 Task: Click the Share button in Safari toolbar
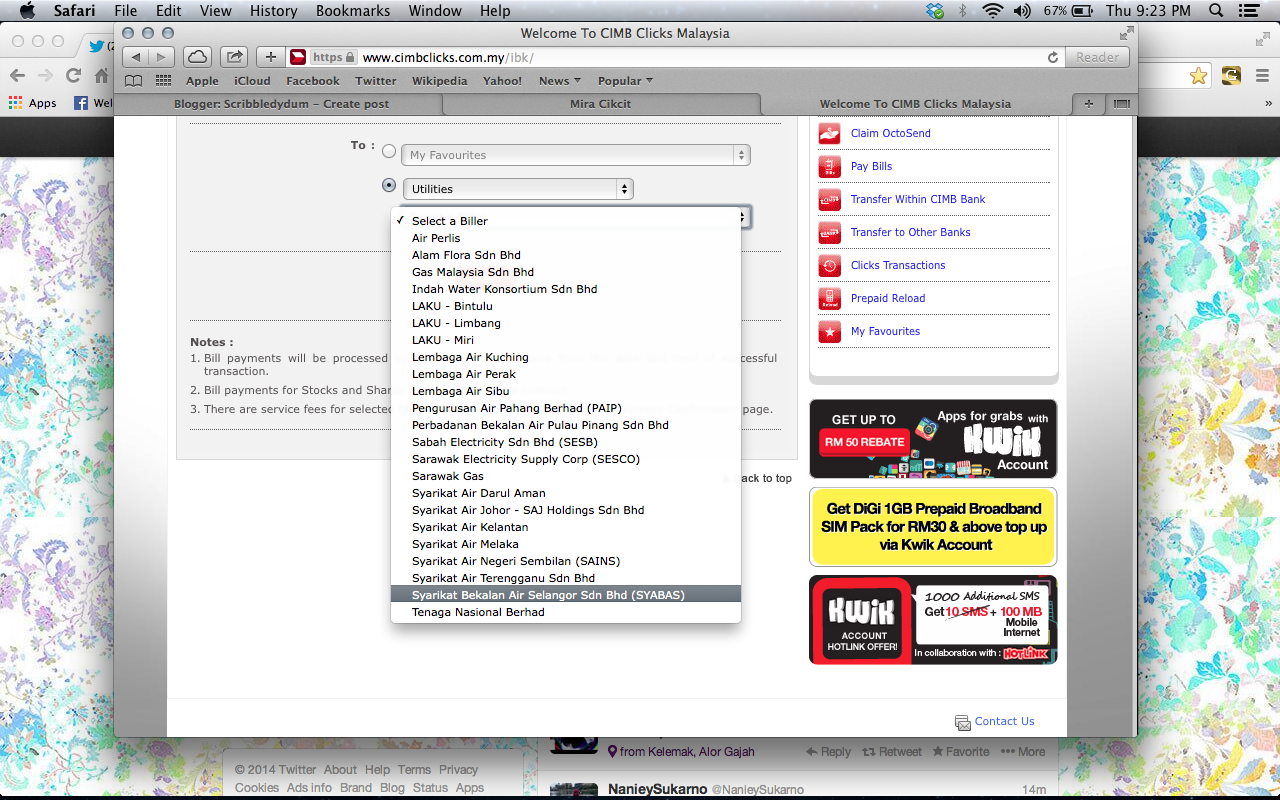click(234, 57)
